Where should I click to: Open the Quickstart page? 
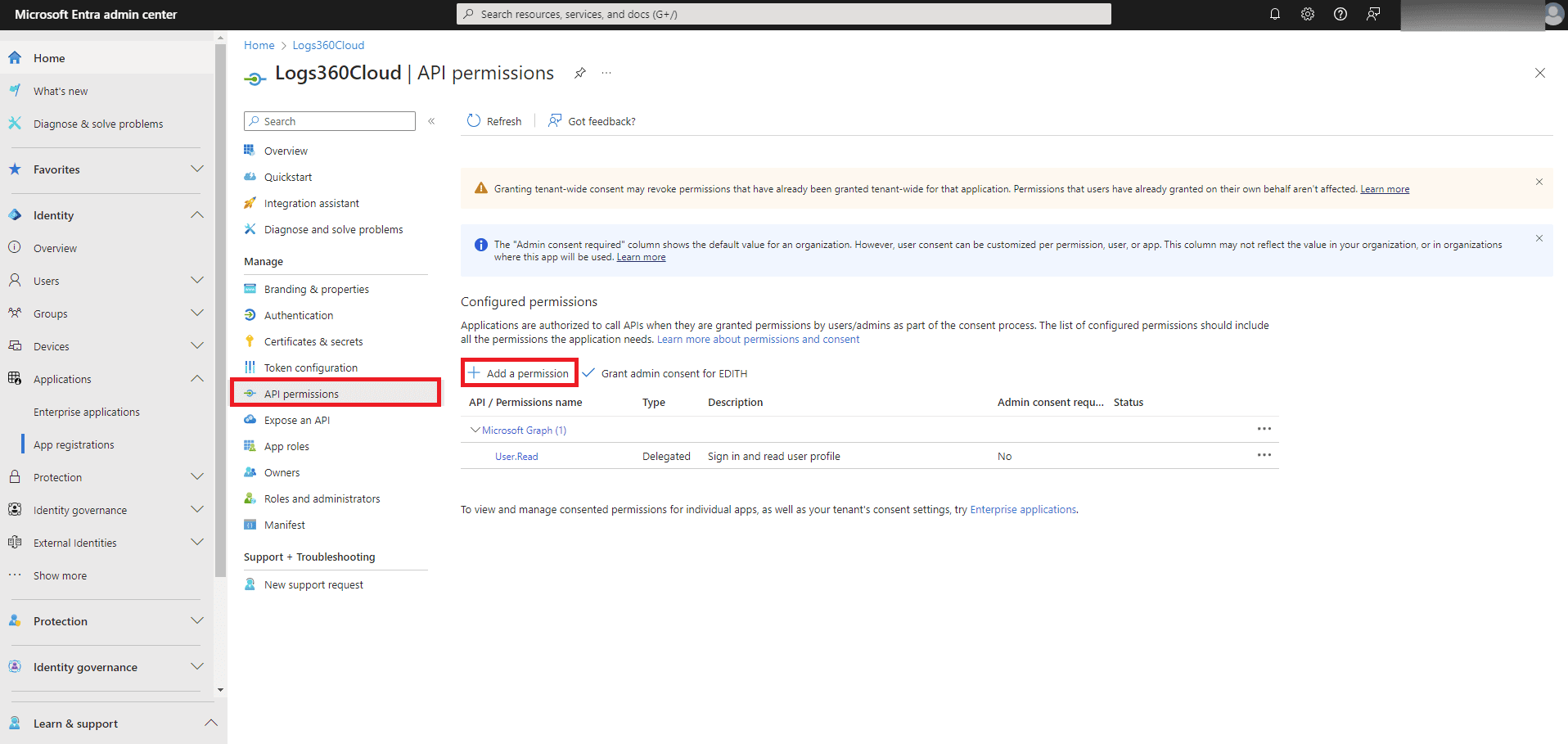tap(286, 176)
